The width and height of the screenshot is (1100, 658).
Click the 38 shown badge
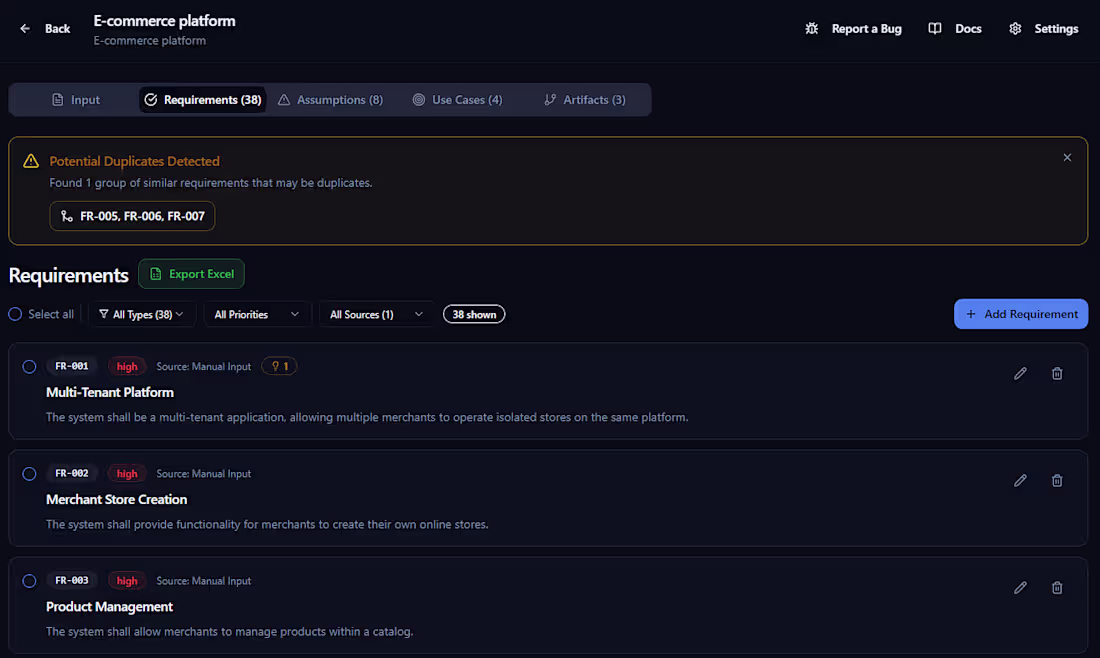(474, 314)
